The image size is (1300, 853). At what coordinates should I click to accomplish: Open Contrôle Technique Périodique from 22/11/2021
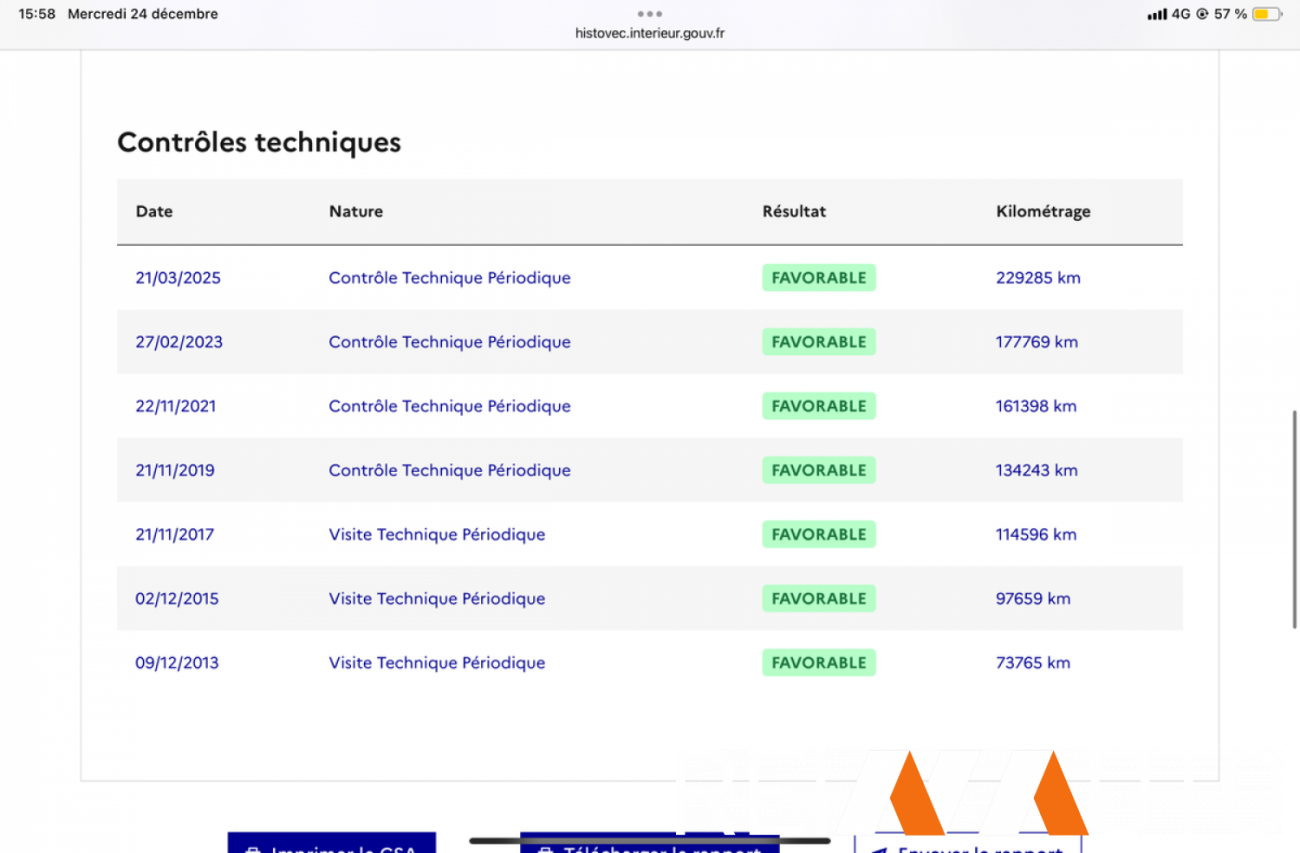[449, 406]
